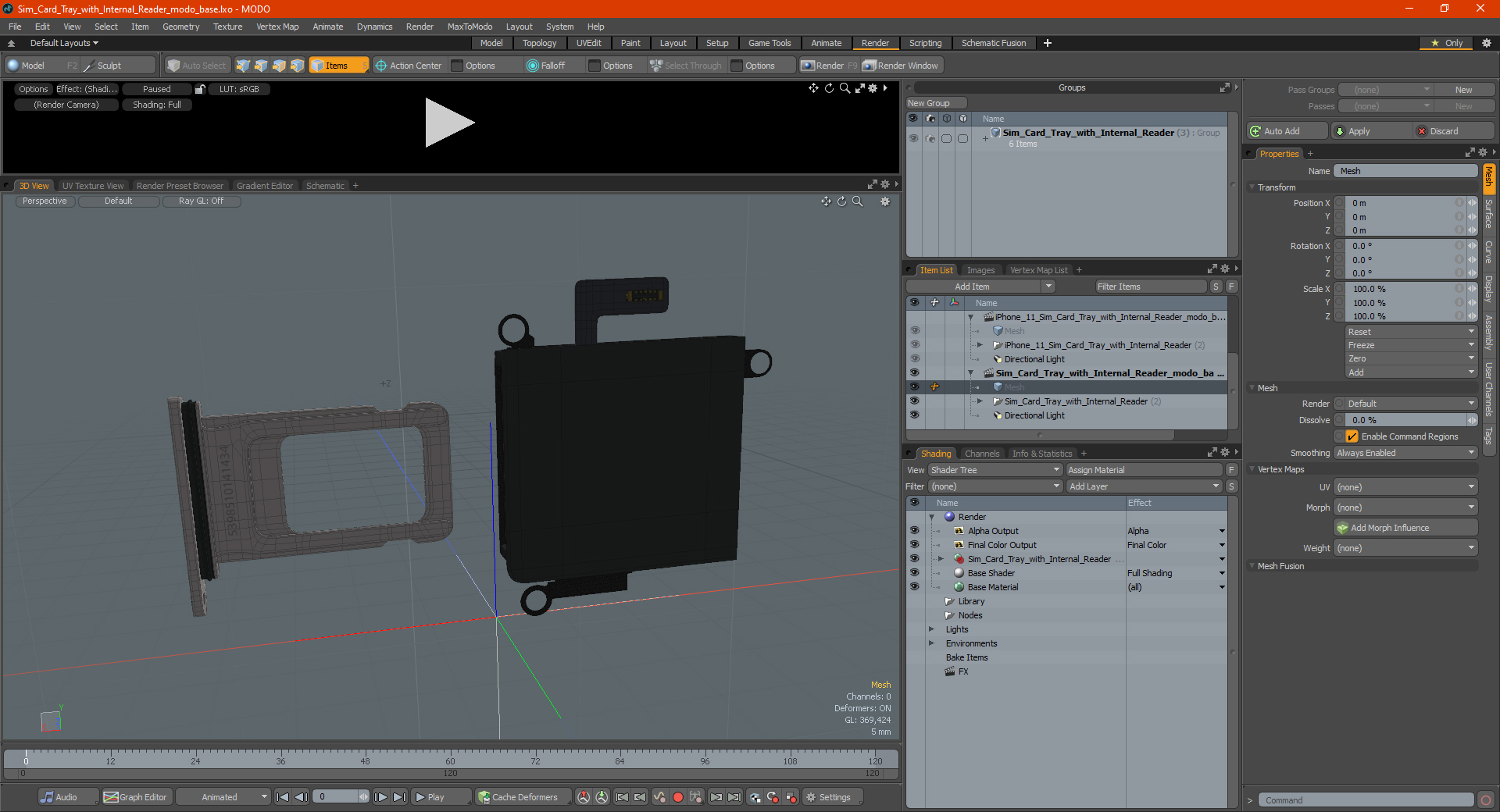The width and height of the screenshot is (1500, 812).
Task: Activate the Sculpt tool
Action: [119, 66]
